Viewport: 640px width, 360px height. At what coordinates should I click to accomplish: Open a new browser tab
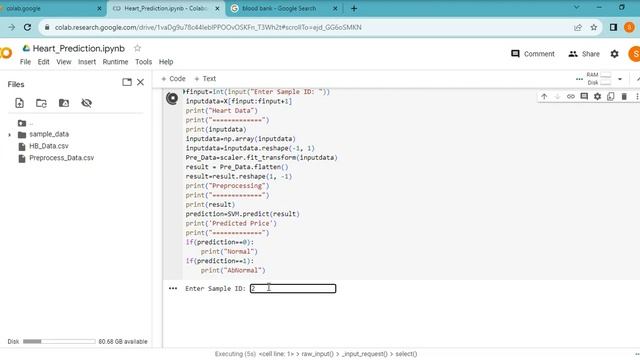[354, 8]
